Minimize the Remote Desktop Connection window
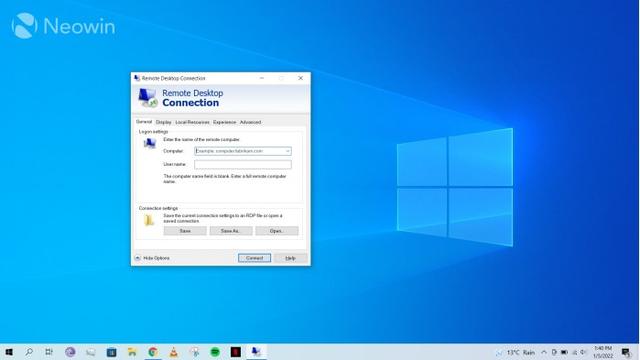Screen dimensions: 640x360 pos(262,78)
